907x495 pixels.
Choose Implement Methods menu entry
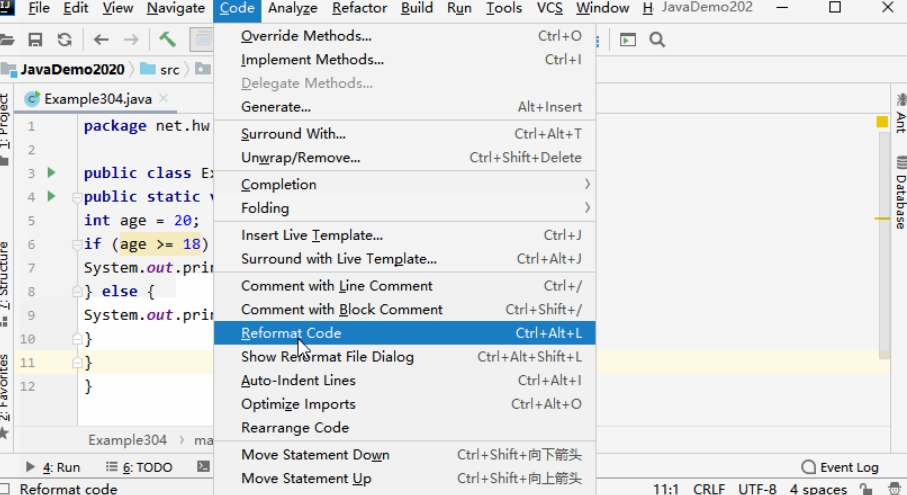(404, 60)
